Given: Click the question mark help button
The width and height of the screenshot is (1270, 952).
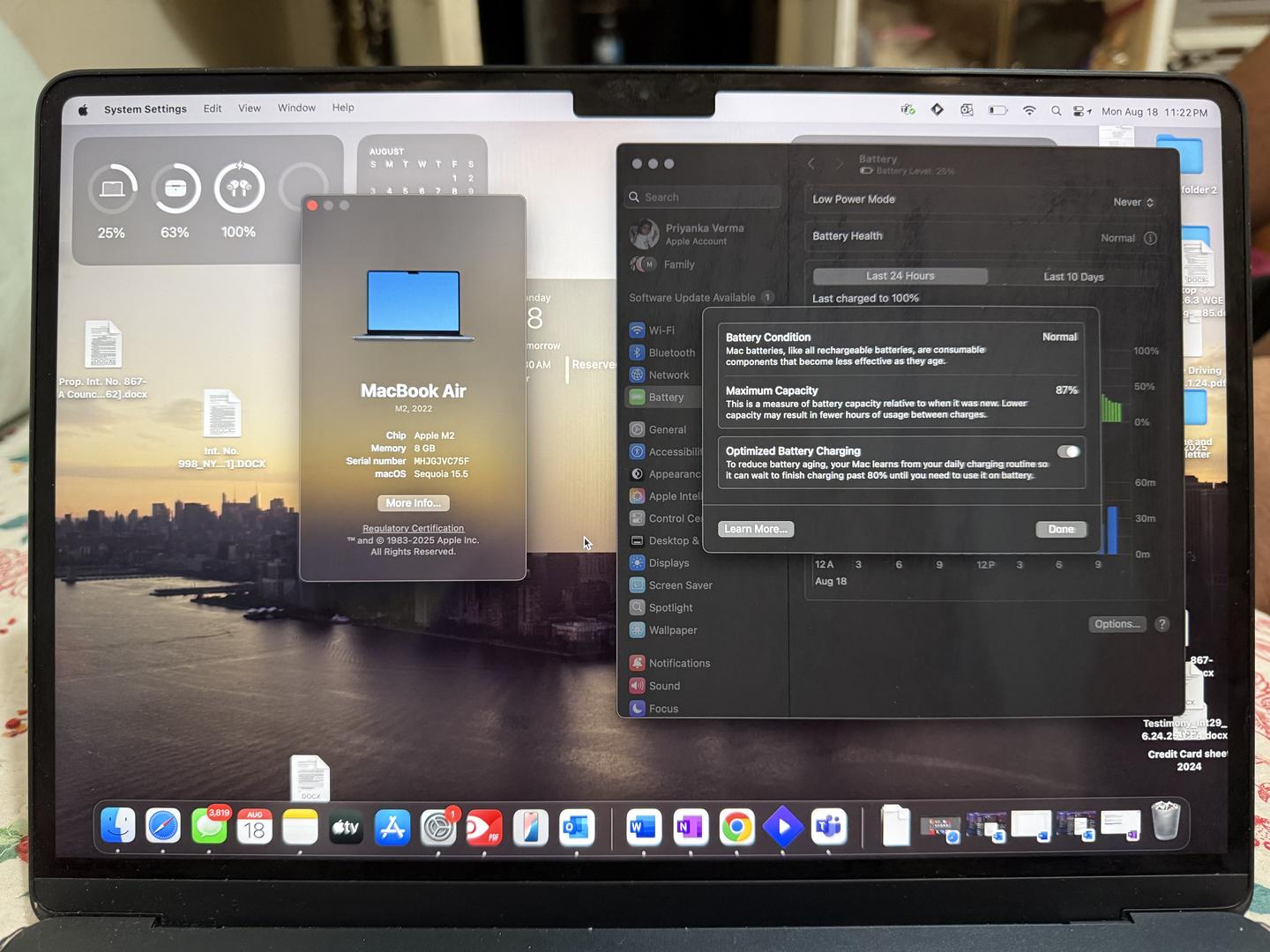Looking at the screenshot, I should pos(1162,624).
